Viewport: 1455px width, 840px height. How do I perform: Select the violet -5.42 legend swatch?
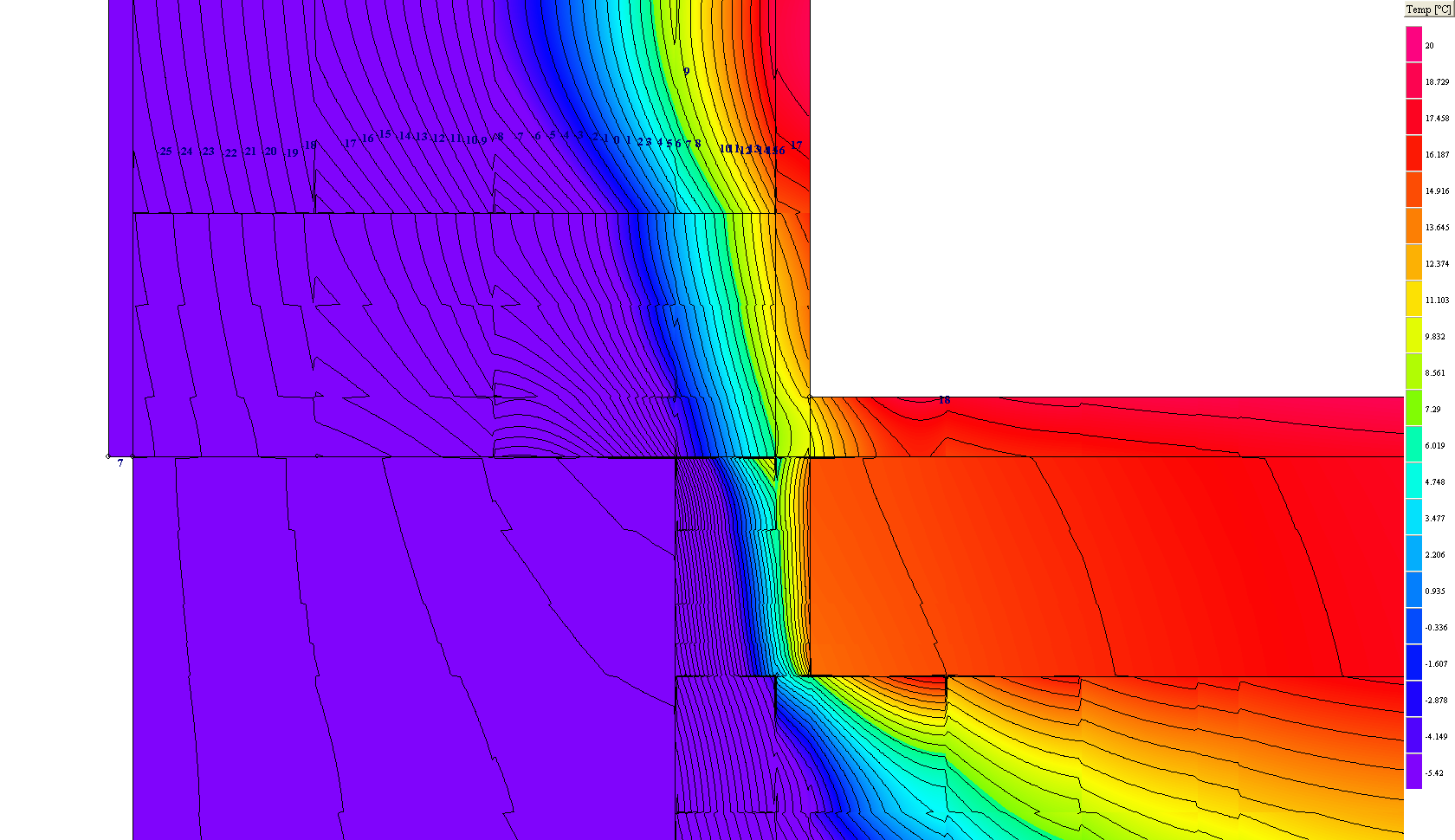point(1413,771)
